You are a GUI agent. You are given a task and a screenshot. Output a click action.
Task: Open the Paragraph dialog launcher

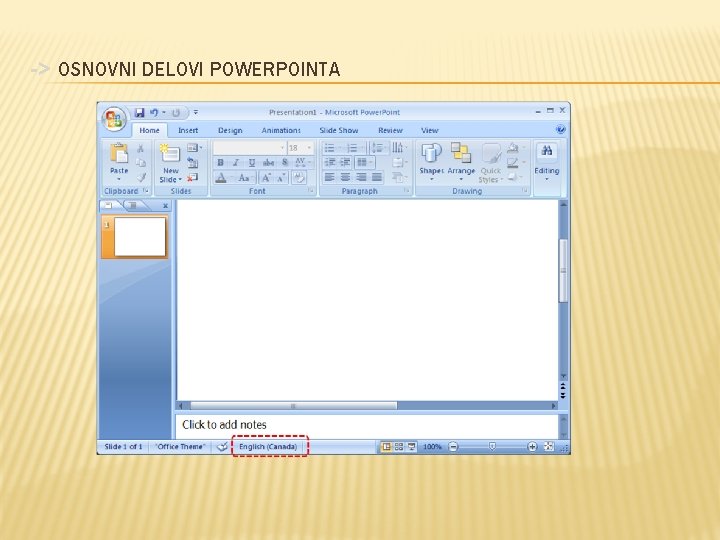coord(406,191)
